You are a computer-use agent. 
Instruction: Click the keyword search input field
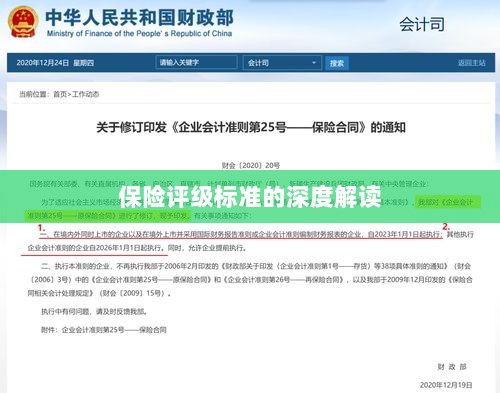[196, 62]
